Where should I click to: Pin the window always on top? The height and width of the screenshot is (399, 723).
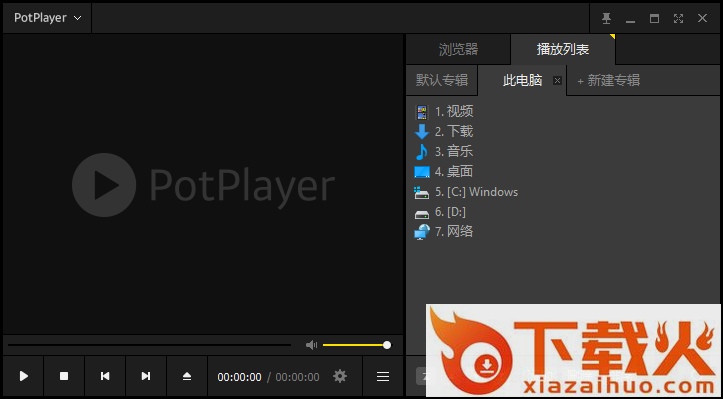pyautogui.click(x=606, y=18)
